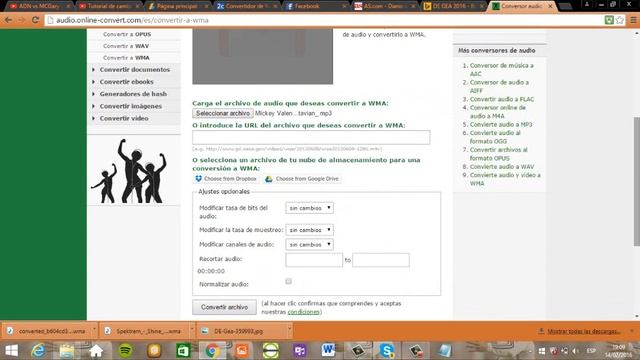Click the white house icon in the taskbar
This screenshot has height=360, width=640.
click(x=96, y=350)
